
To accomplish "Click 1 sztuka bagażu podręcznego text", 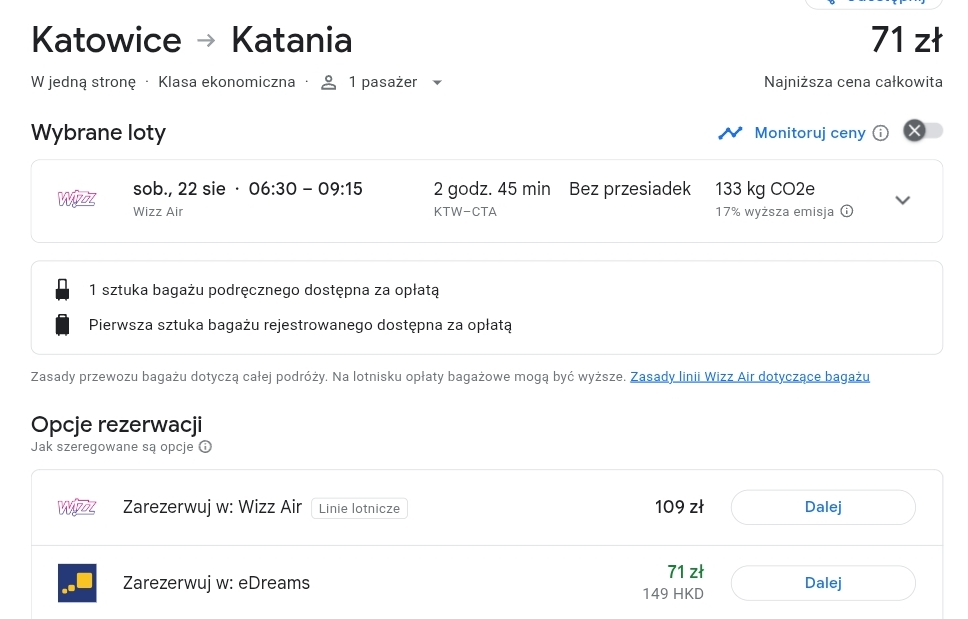I will (264, 290).
